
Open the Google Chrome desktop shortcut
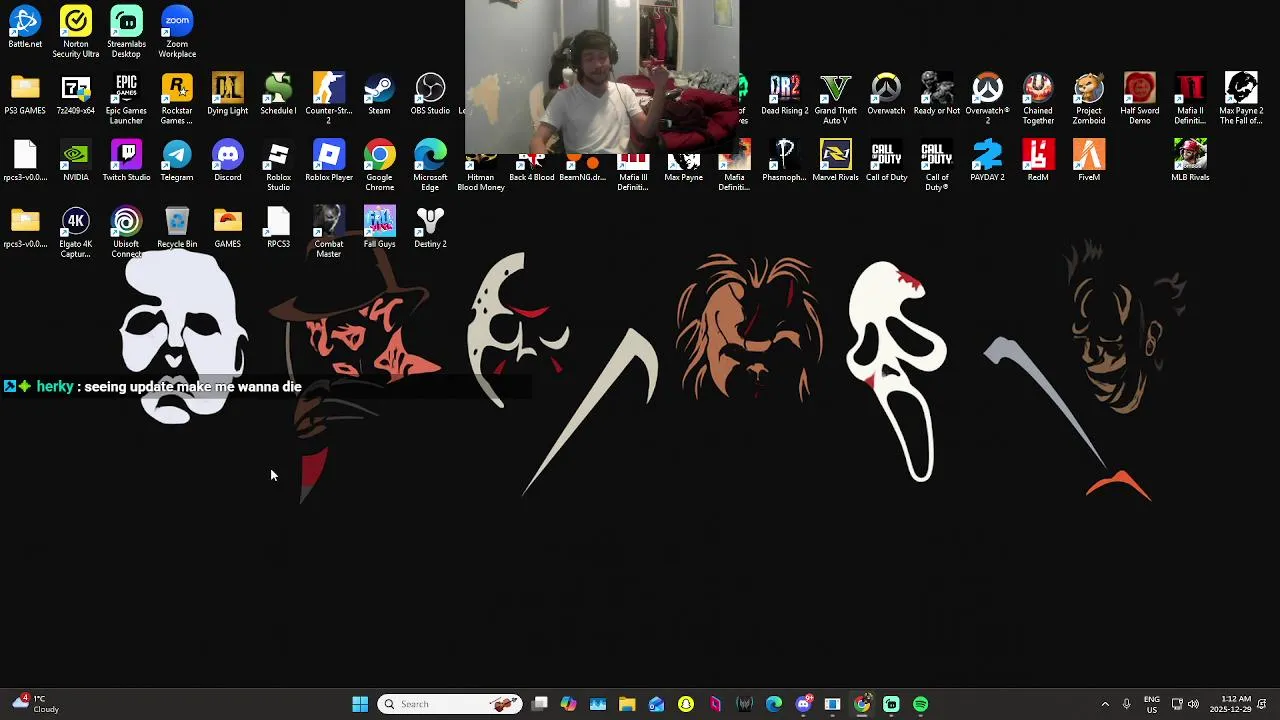pyautogui.click(x=379, y=165)
